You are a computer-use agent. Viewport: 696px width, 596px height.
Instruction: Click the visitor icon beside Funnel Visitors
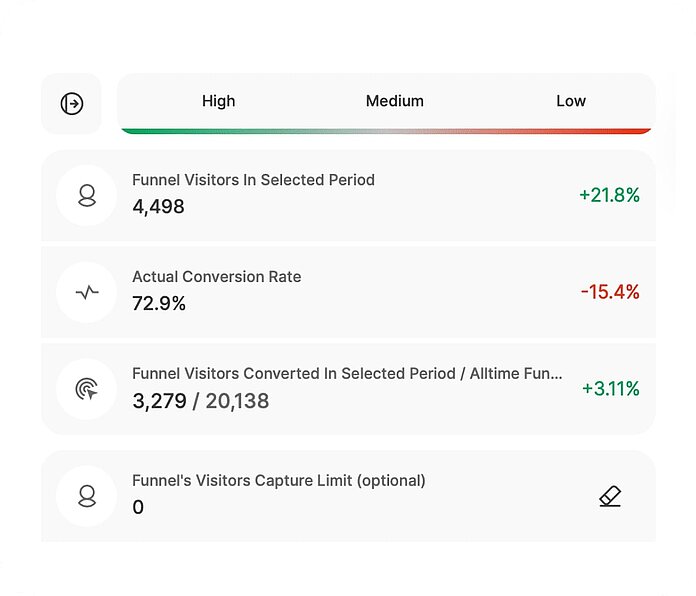click(x=87, y=195)
